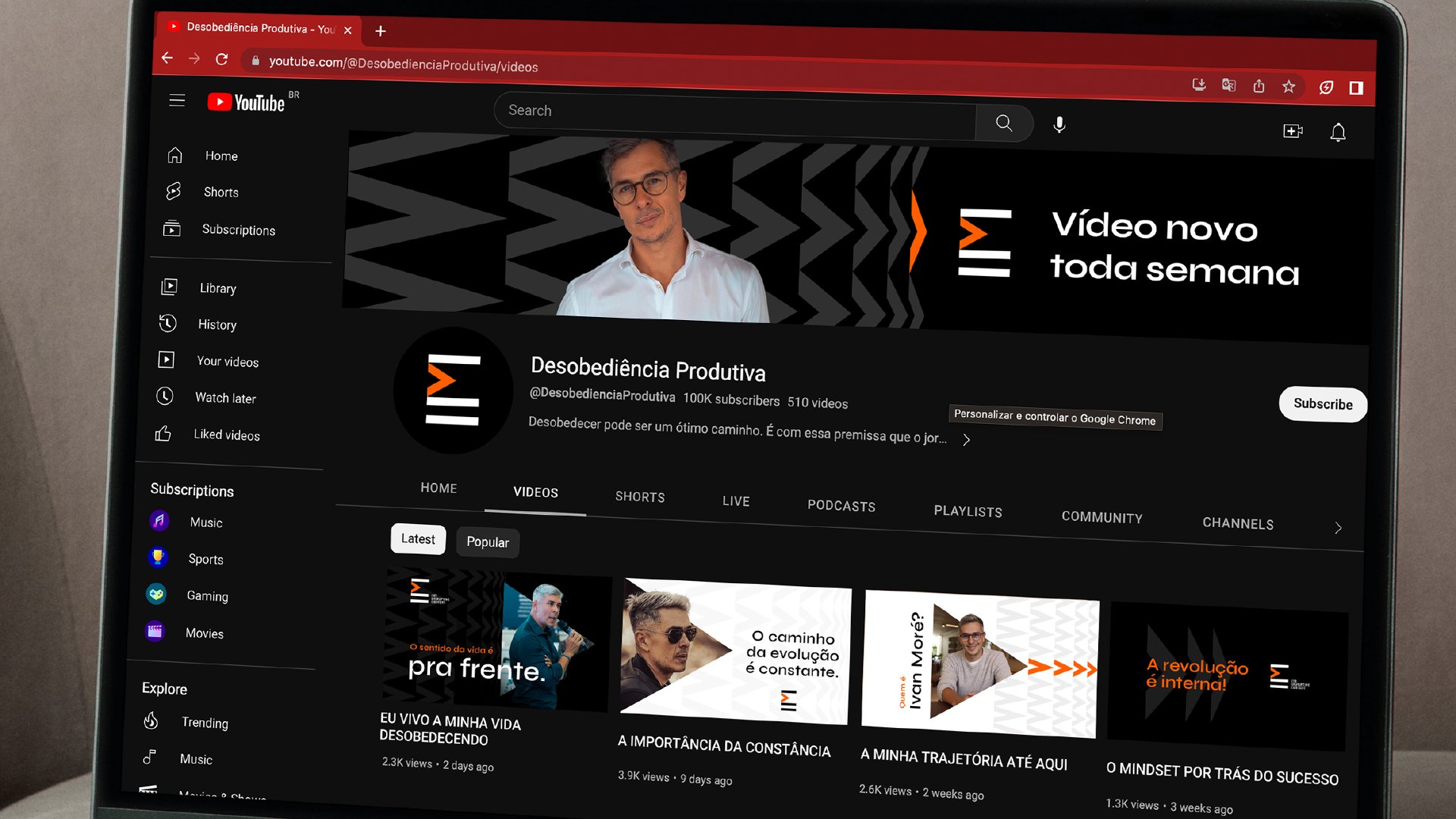Open the hamburger guide menu

(177, 100)
